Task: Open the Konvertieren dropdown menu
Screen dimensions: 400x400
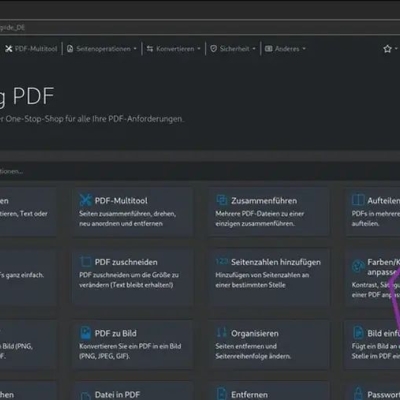Action: (174, 49)
